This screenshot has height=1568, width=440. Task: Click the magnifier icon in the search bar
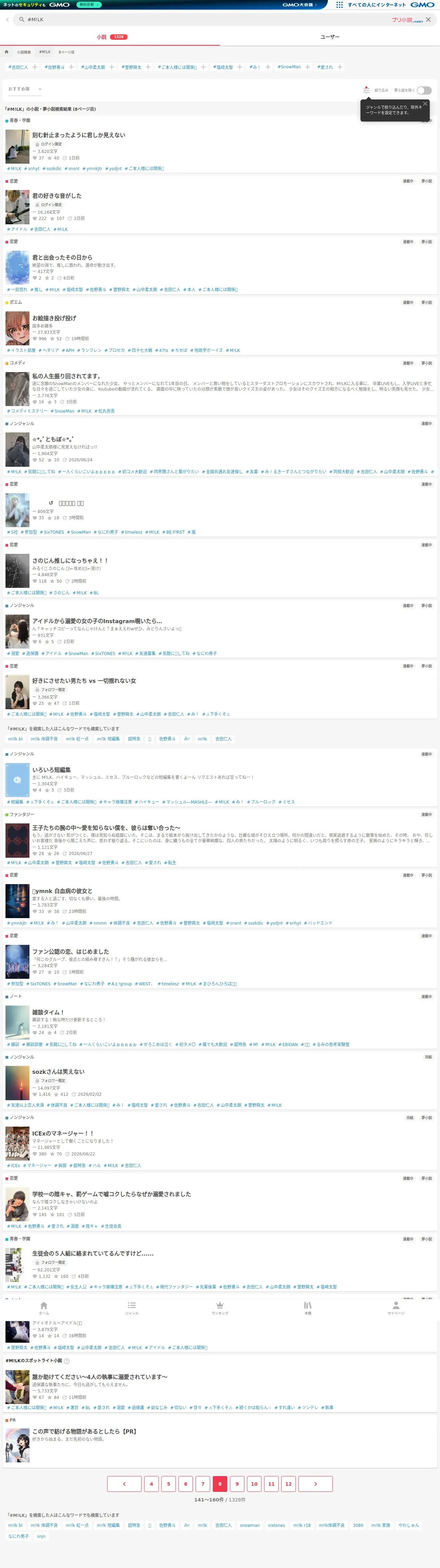point(21,20)
